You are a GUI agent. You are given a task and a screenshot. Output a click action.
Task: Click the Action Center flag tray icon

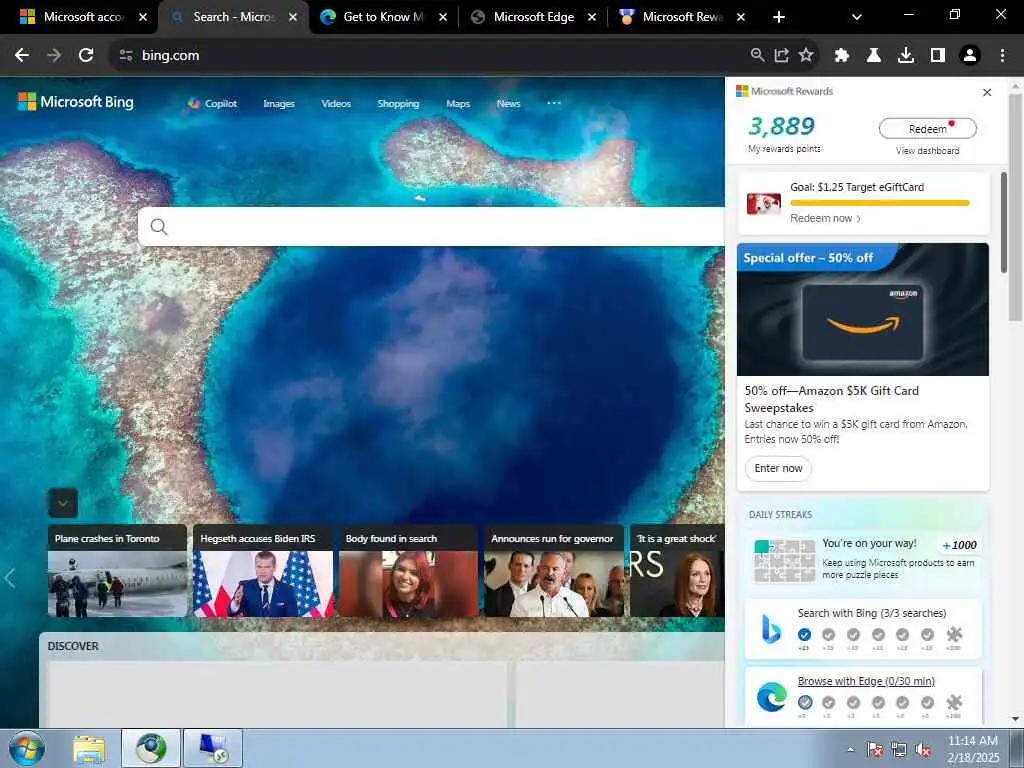tap(874, 750)
